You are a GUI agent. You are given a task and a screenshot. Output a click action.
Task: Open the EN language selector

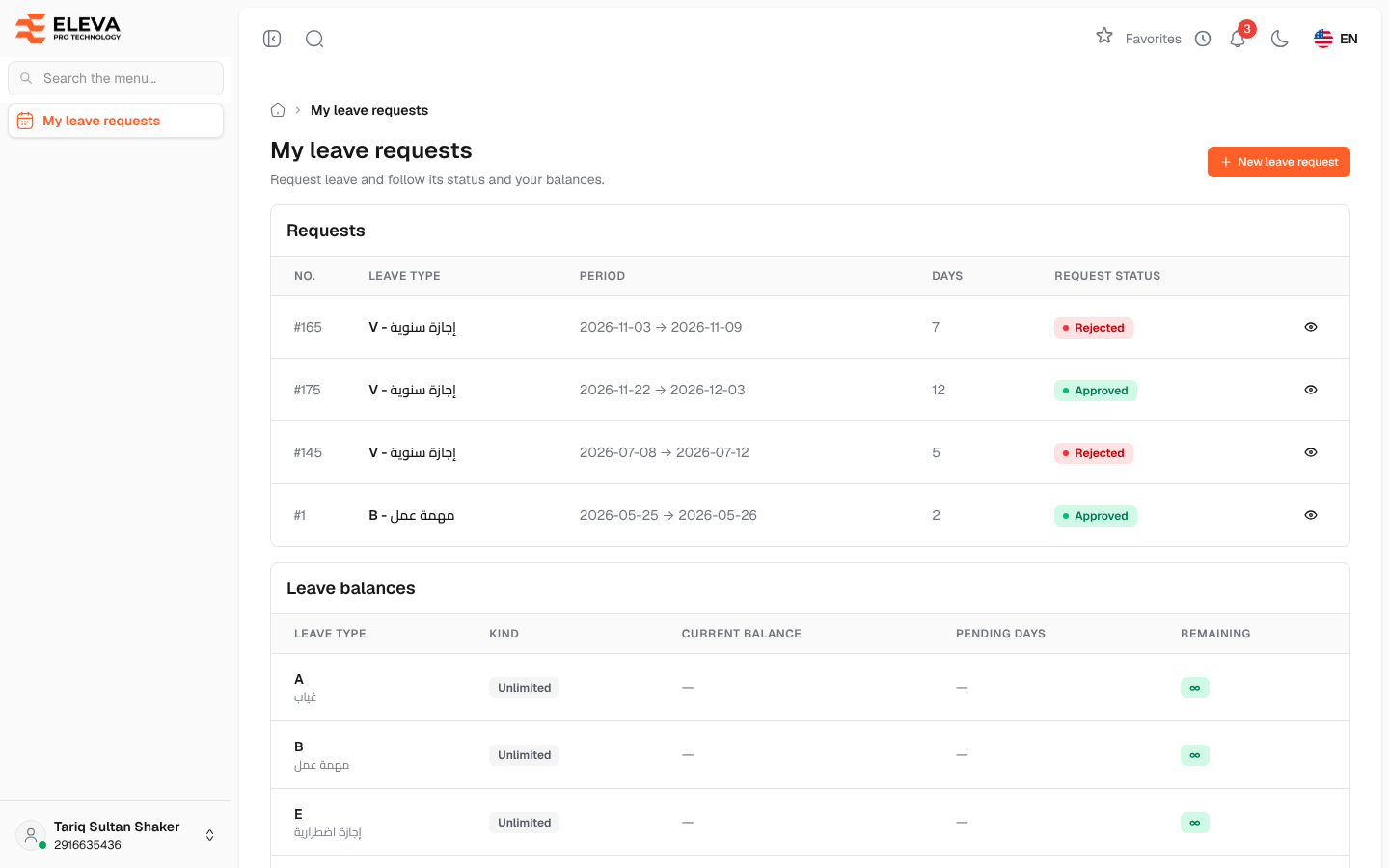click(1336, 39)
